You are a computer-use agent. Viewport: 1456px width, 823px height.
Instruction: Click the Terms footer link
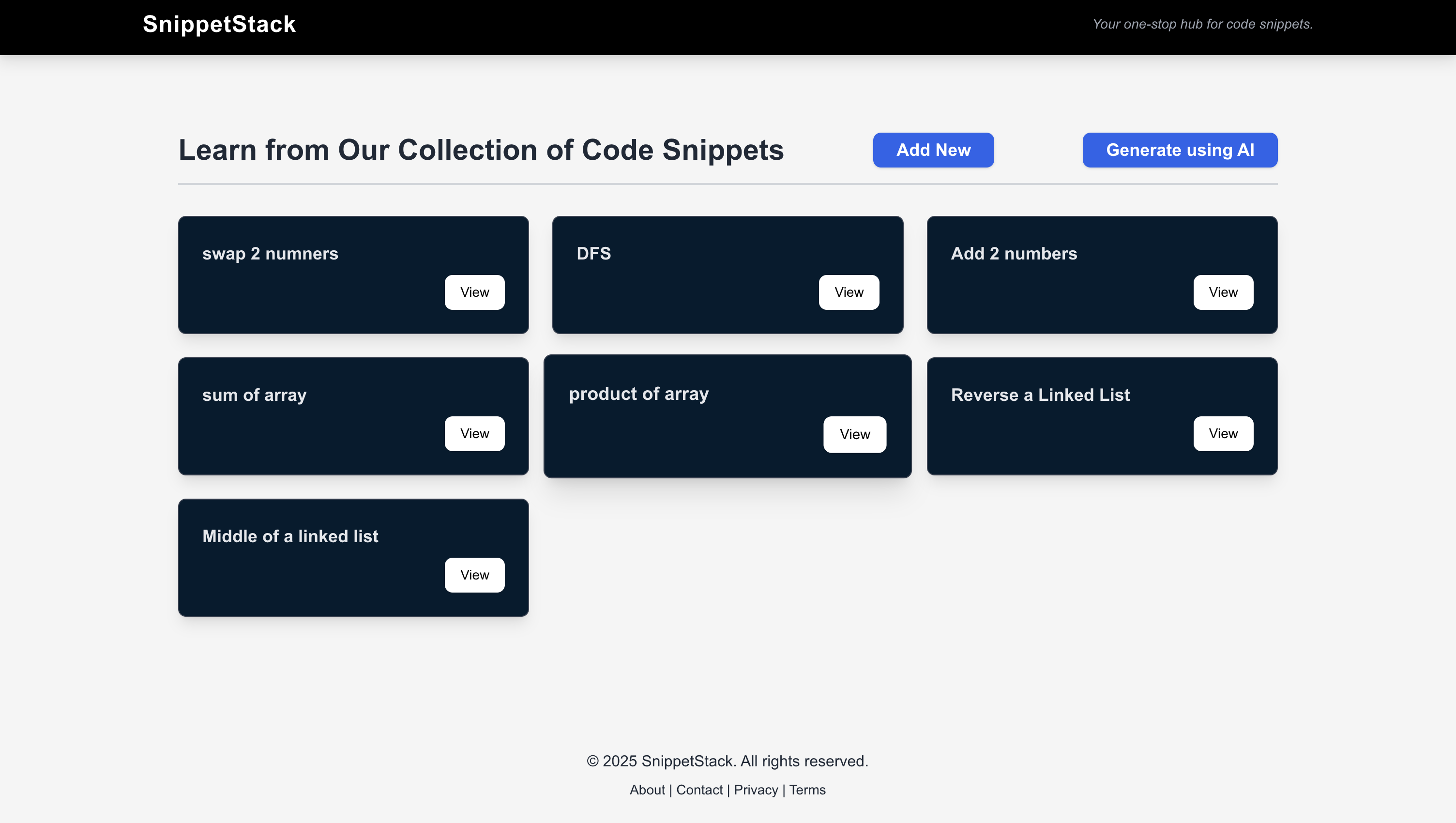[807, 790]
